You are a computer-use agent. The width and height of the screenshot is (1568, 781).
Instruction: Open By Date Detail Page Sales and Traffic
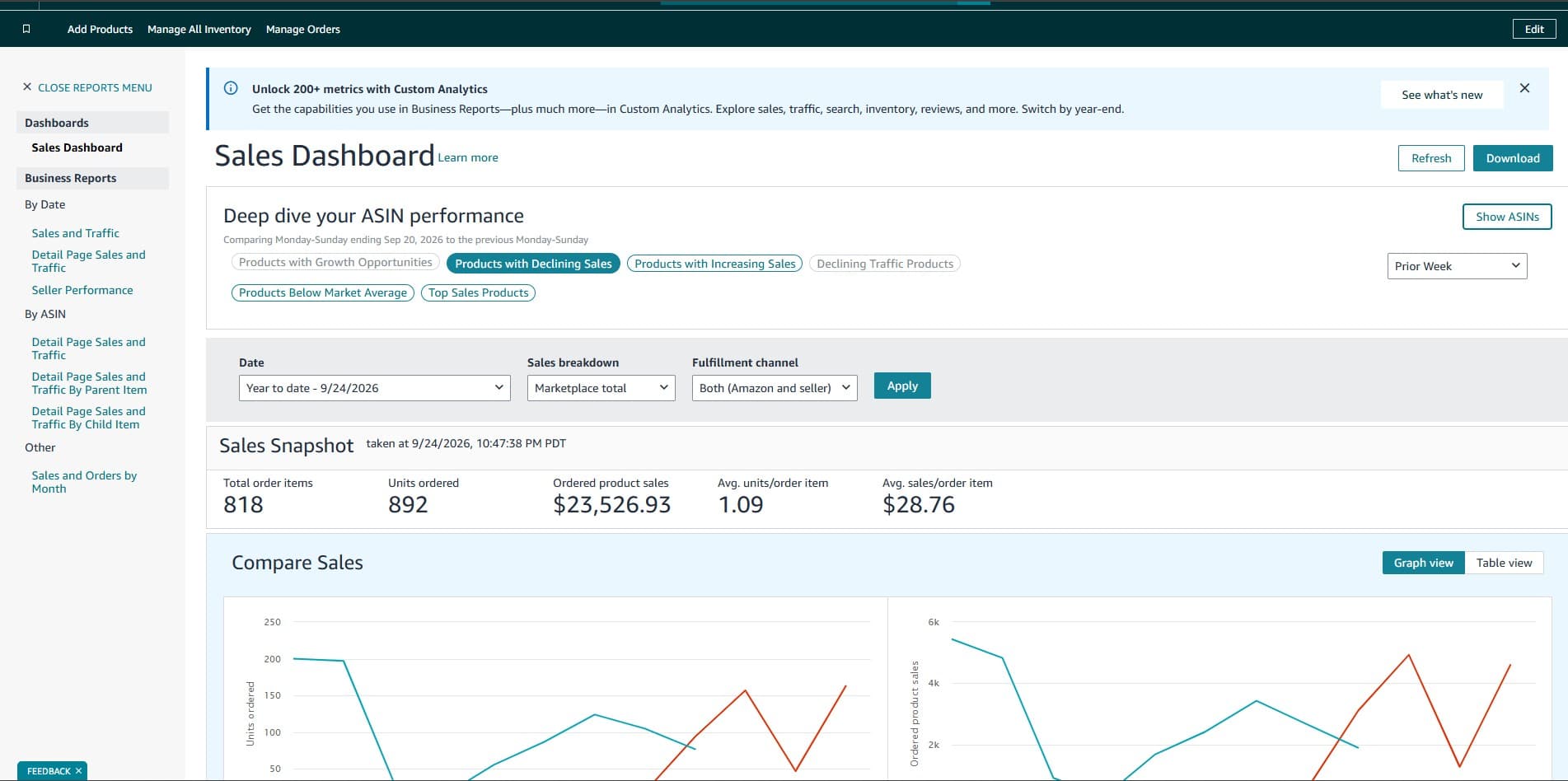[88, 261]
